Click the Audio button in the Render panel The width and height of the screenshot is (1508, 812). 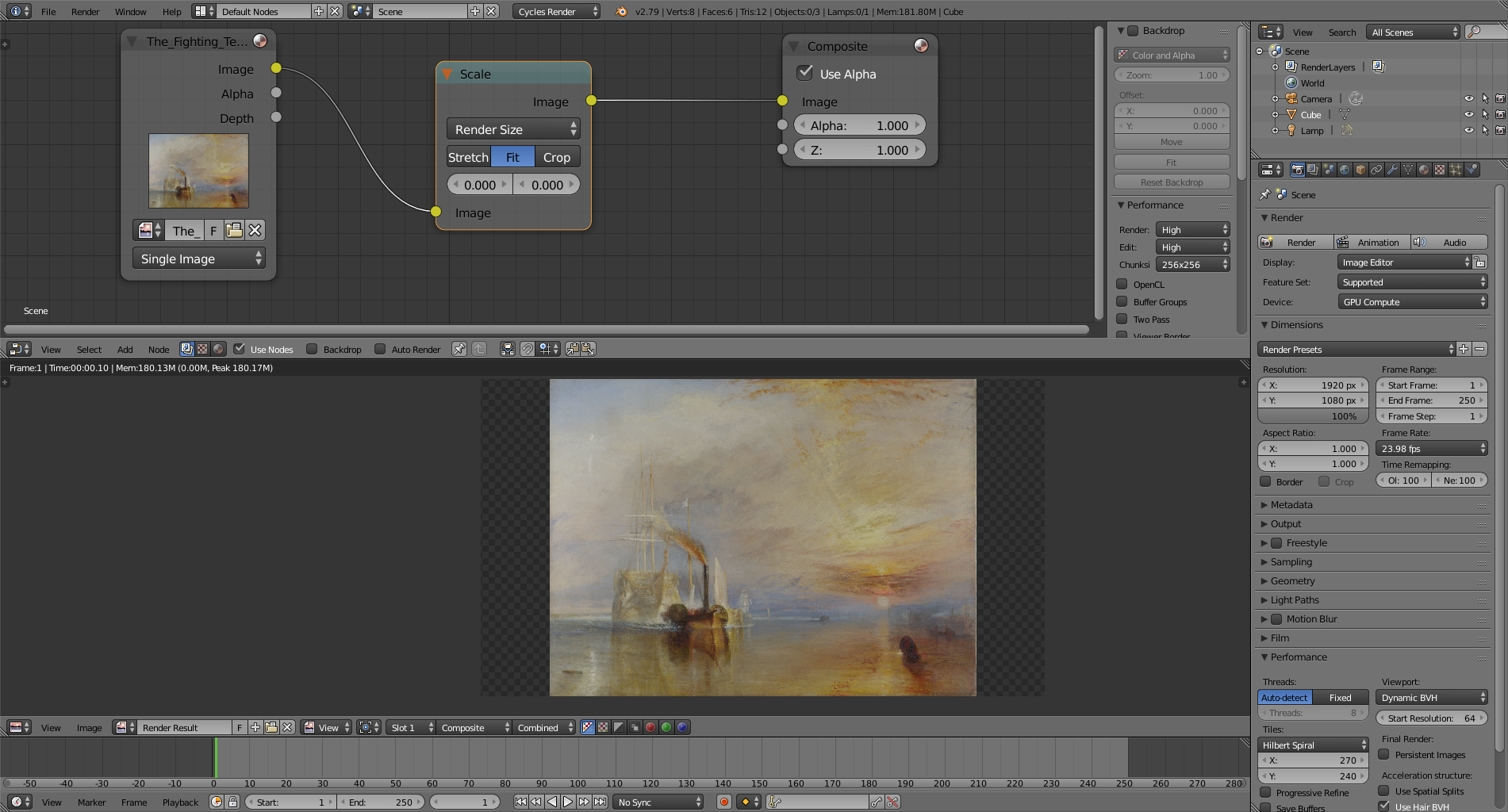pyautogui.click(x=1449, y=242)
